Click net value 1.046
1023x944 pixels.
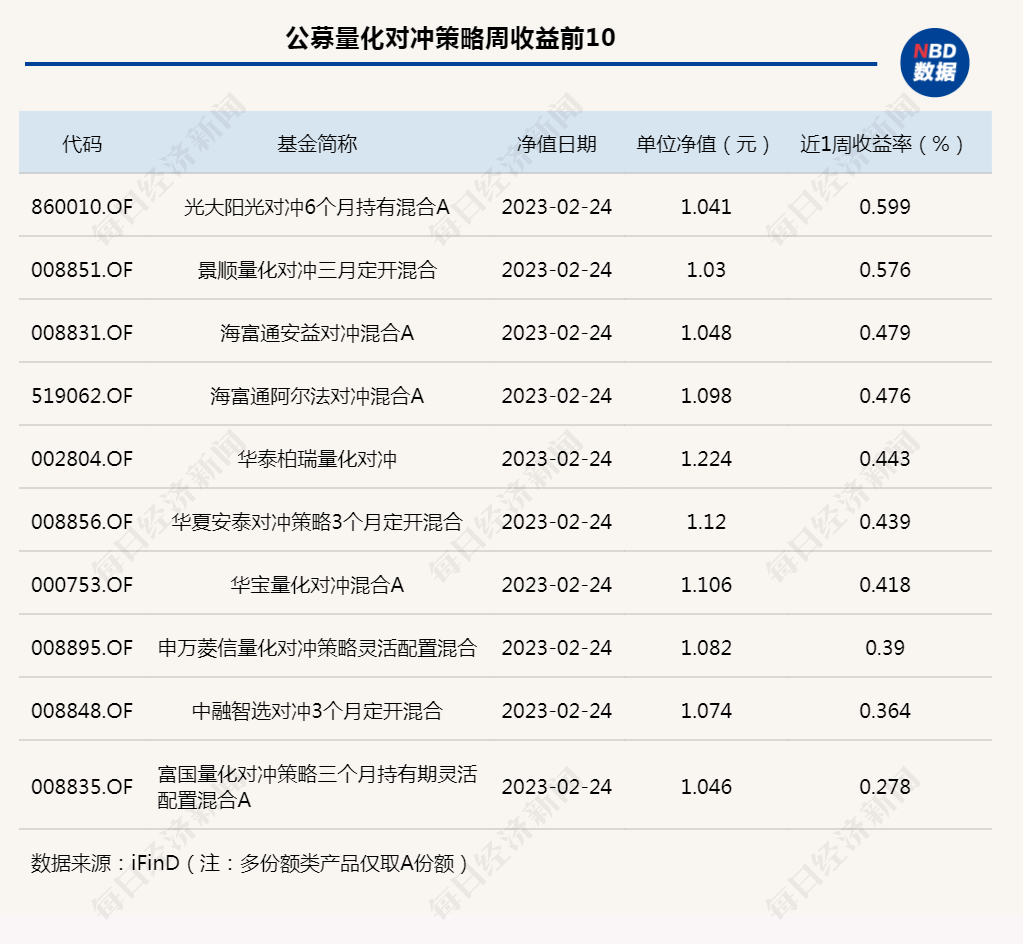point(706,787)
